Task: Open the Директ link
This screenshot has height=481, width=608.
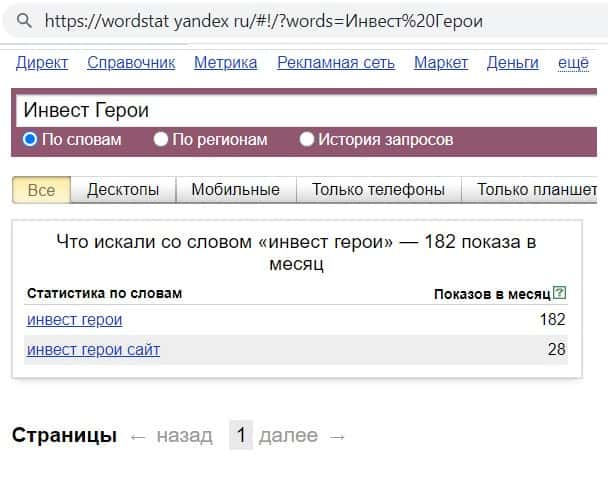Action: pyautogui.click(x=42, y=63)
